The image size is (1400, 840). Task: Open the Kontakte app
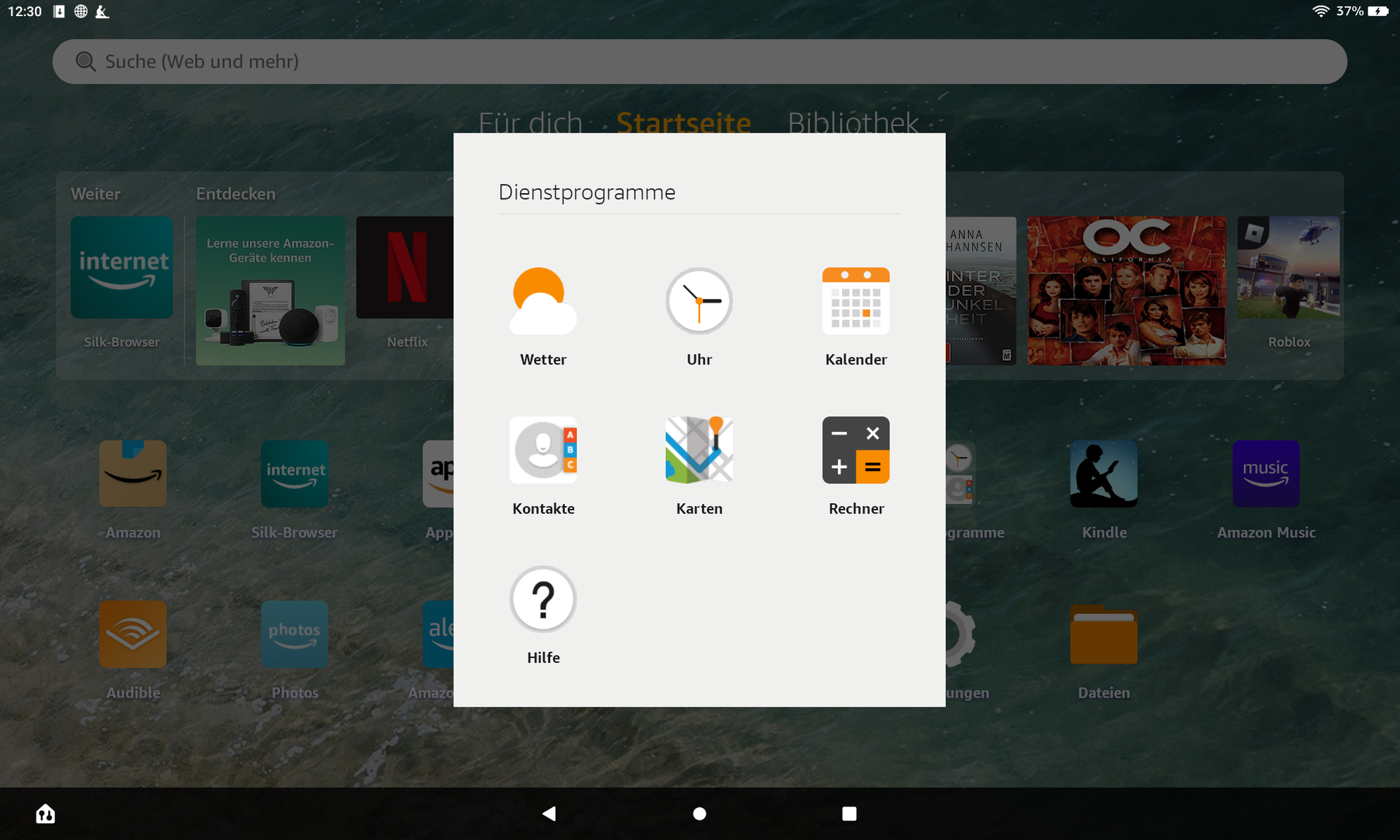[542, 450]
